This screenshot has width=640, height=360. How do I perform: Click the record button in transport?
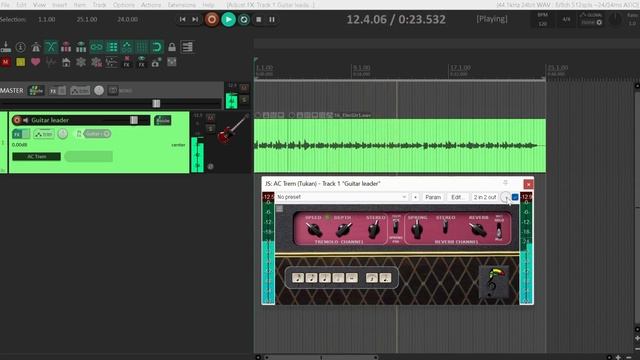(x=211, y=19)
